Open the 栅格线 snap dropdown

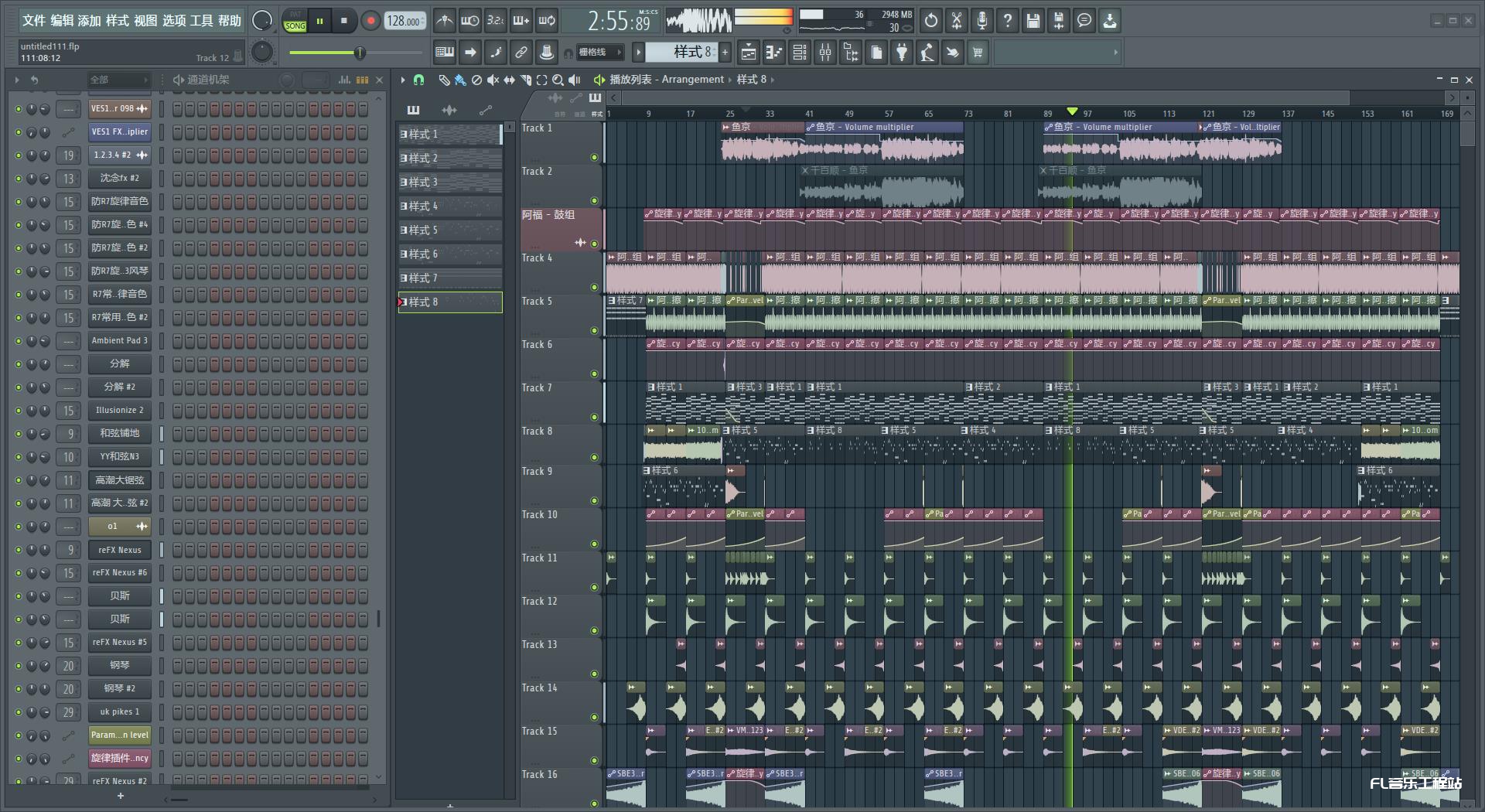pos(601,53)
